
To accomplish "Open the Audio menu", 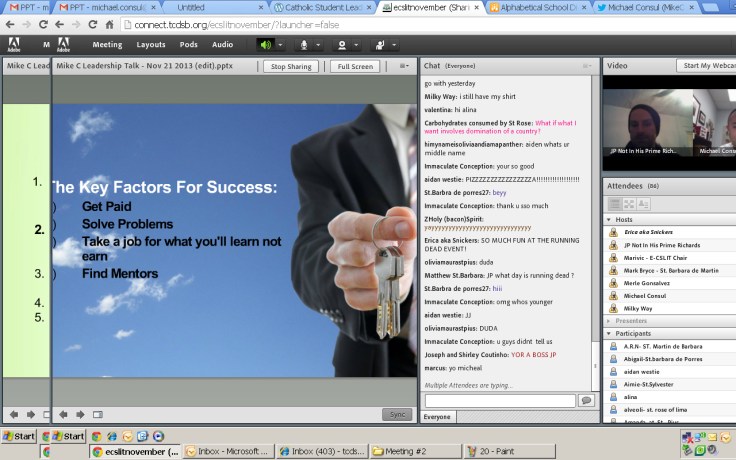I will tap(222, 45).
